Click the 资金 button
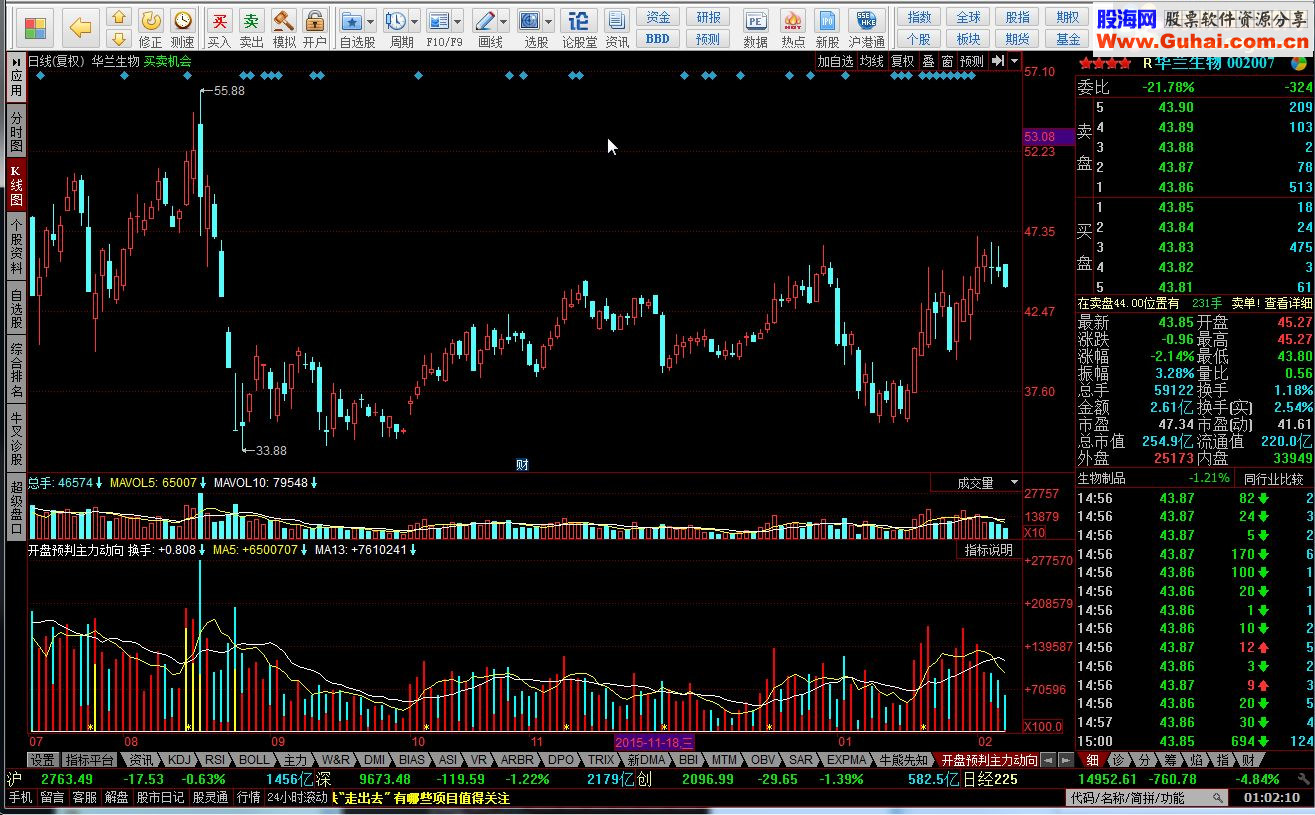 click(x=658, y=17)
